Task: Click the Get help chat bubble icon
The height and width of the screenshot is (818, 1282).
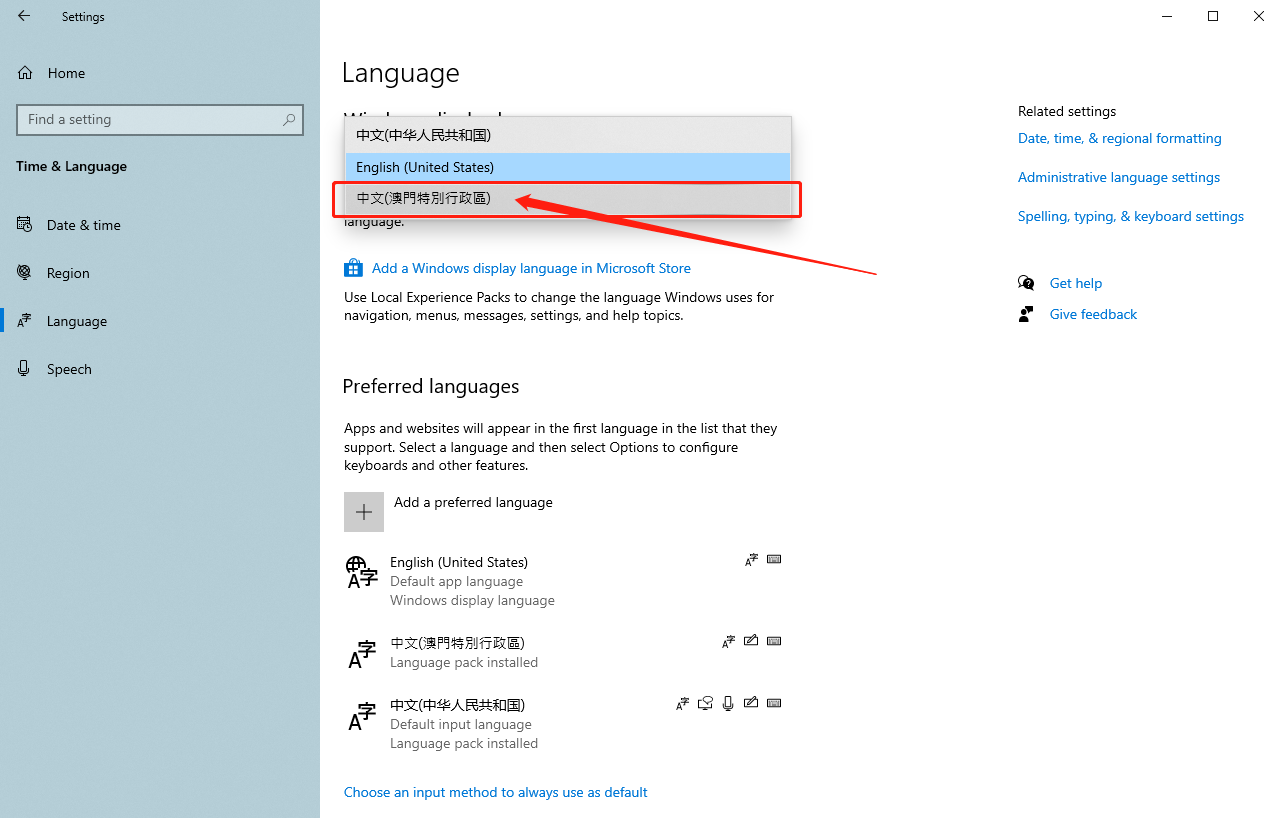Action: point(1026,283)
